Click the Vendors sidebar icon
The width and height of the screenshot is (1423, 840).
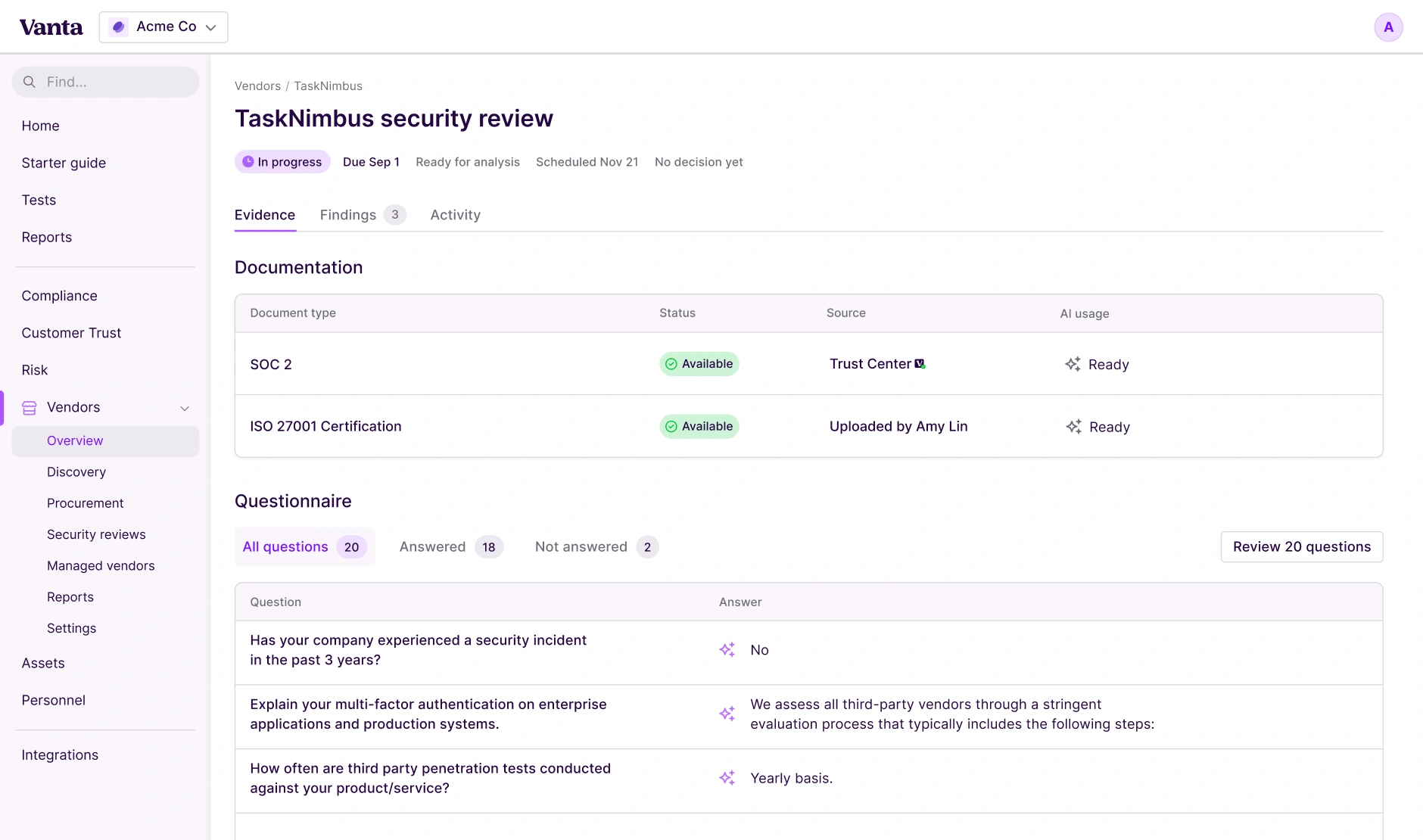click(30, 408)
